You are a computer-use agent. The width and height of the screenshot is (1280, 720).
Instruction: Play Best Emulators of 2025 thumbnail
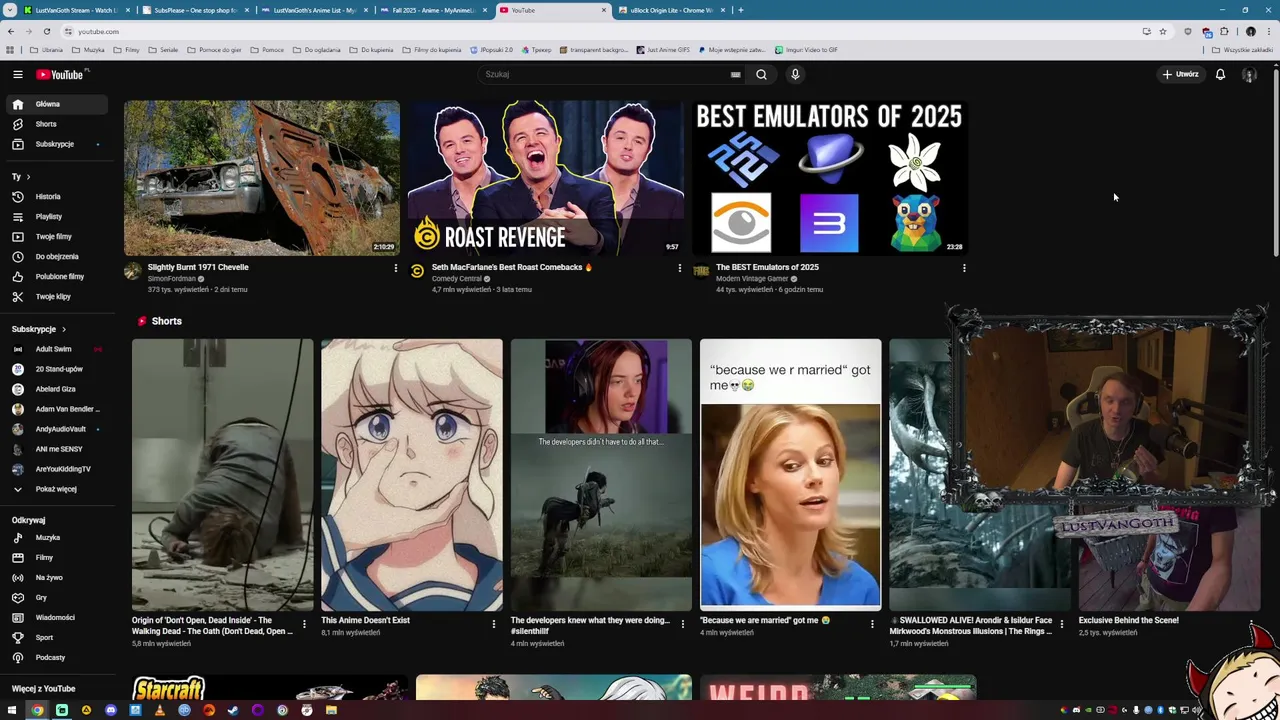830,178
